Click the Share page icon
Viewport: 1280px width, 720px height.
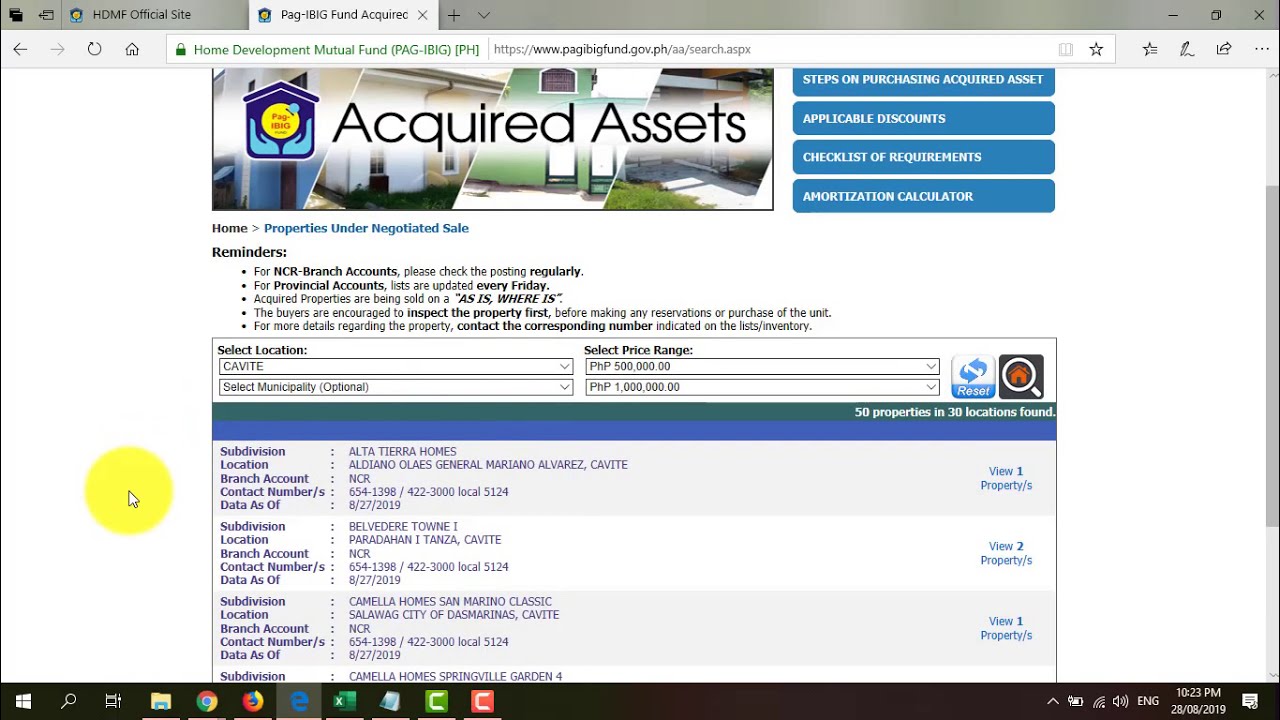click(x=1223, y=49)
